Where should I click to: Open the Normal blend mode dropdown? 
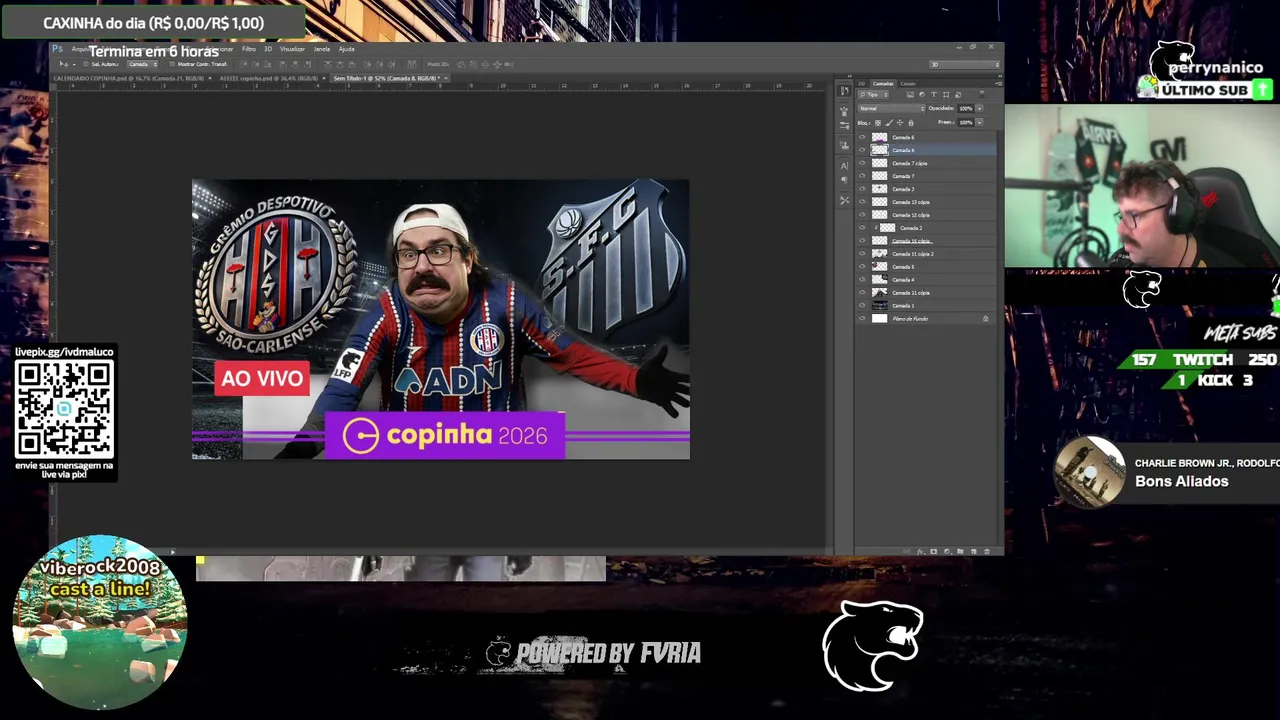click(x=892, y=108)
